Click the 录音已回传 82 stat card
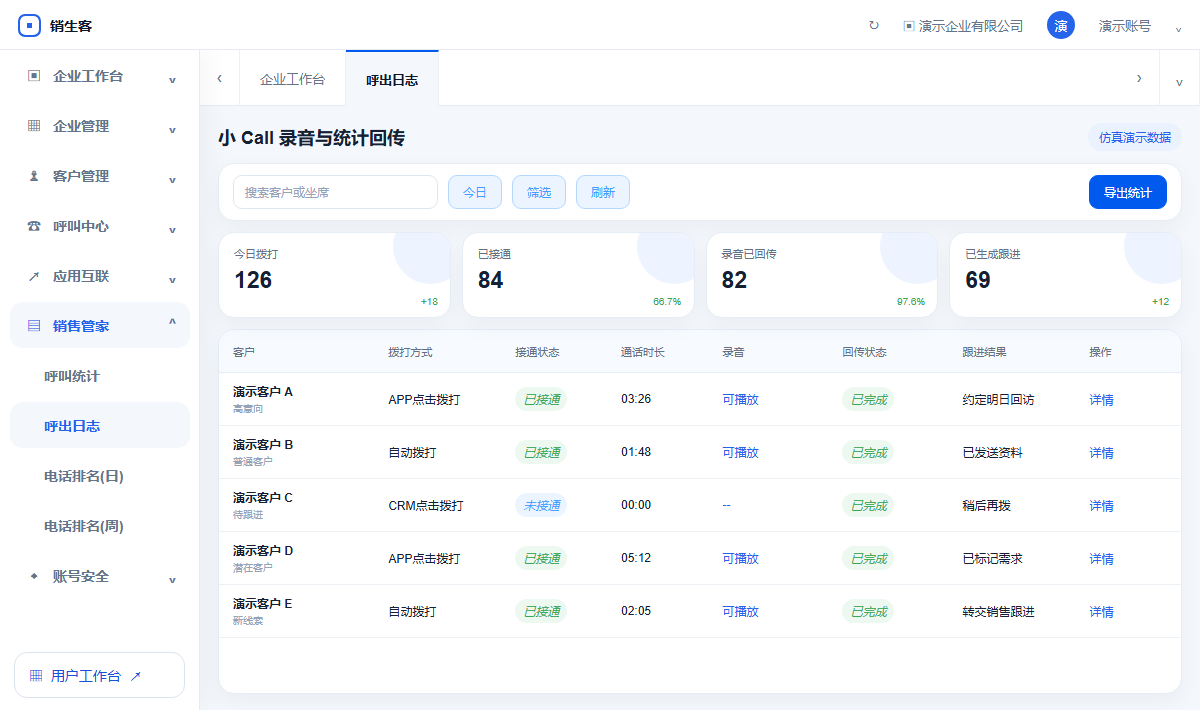The image size is (1200, 710). point(822,275)
